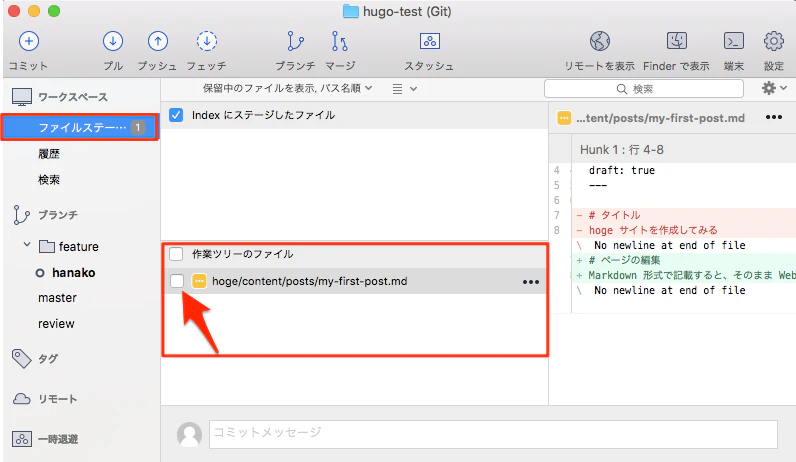
Task: Click the pending count badge 1 on ファイルステータス
Action: coord(137,127)
